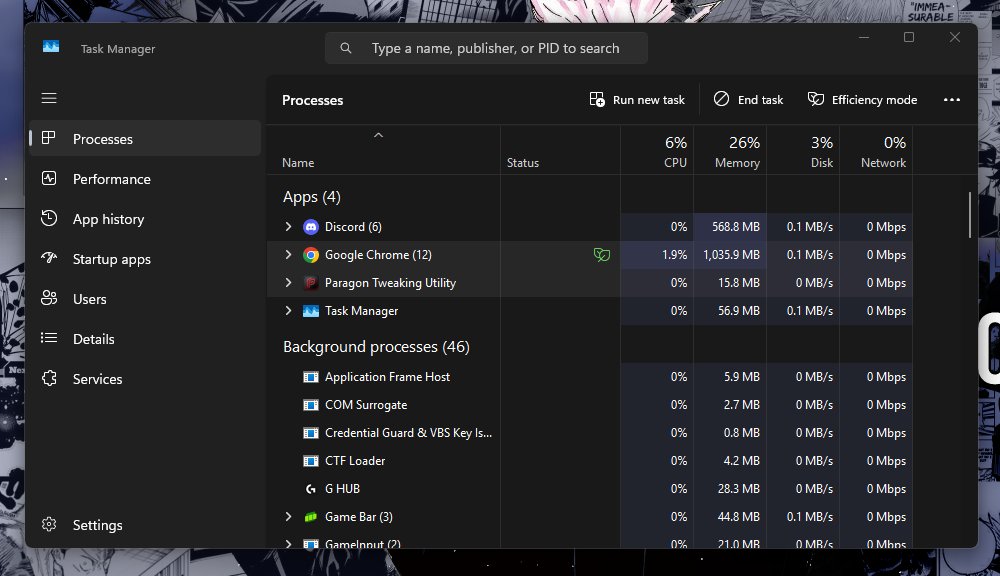Sort processes by Network column
Screen dimensions: 1000x576
pos(876,151)
